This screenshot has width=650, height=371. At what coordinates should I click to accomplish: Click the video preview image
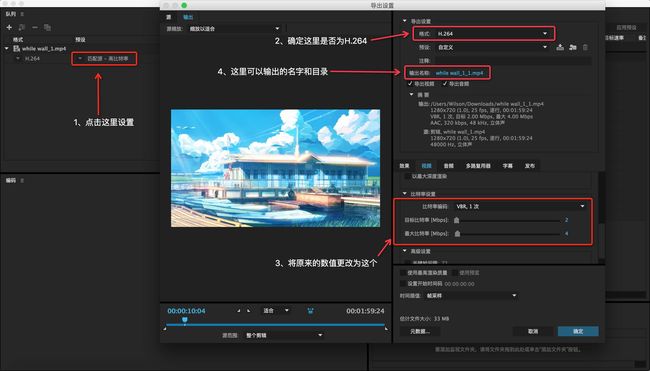(276, 168)
